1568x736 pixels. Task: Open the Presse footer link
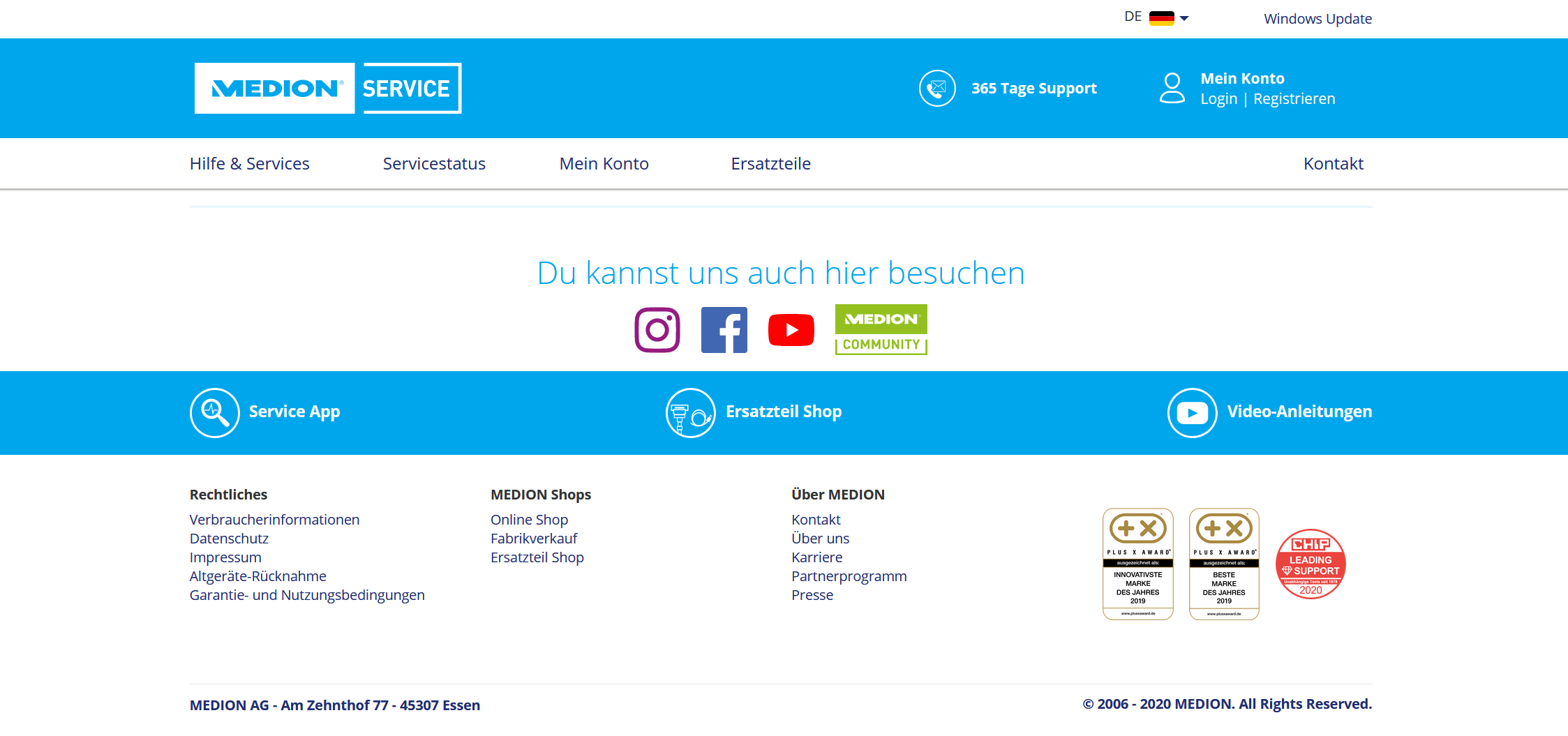(812, 595)
